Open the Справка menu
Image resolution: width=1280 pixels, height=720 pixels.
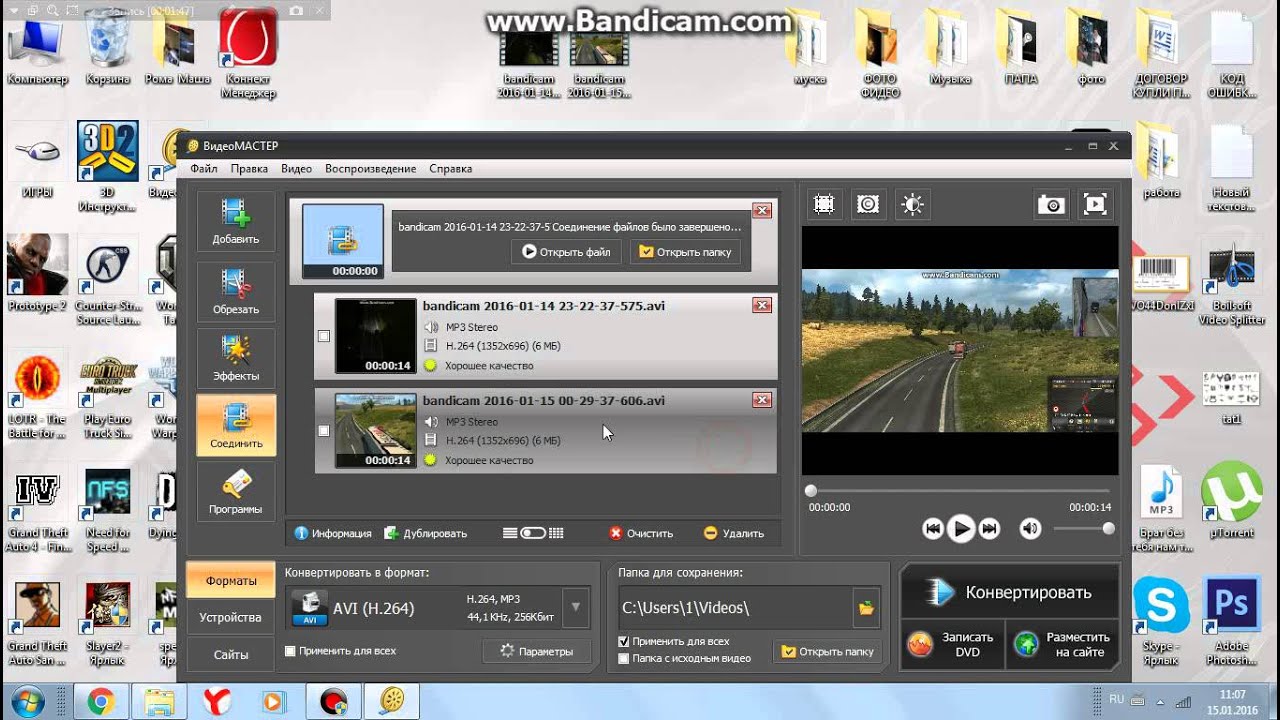(450, 169)
